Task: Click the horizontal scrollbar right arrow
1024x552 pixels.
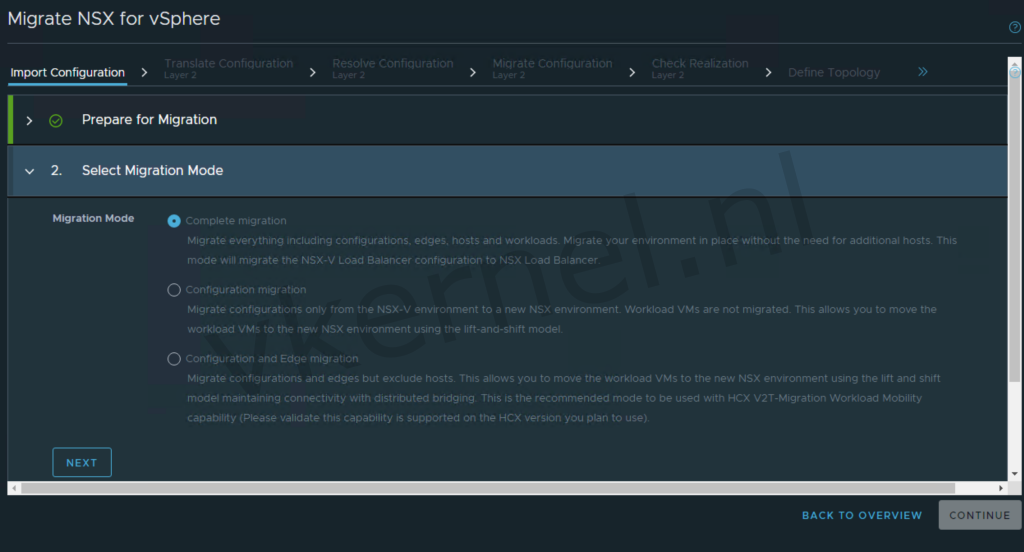Action: [1000, 488]
